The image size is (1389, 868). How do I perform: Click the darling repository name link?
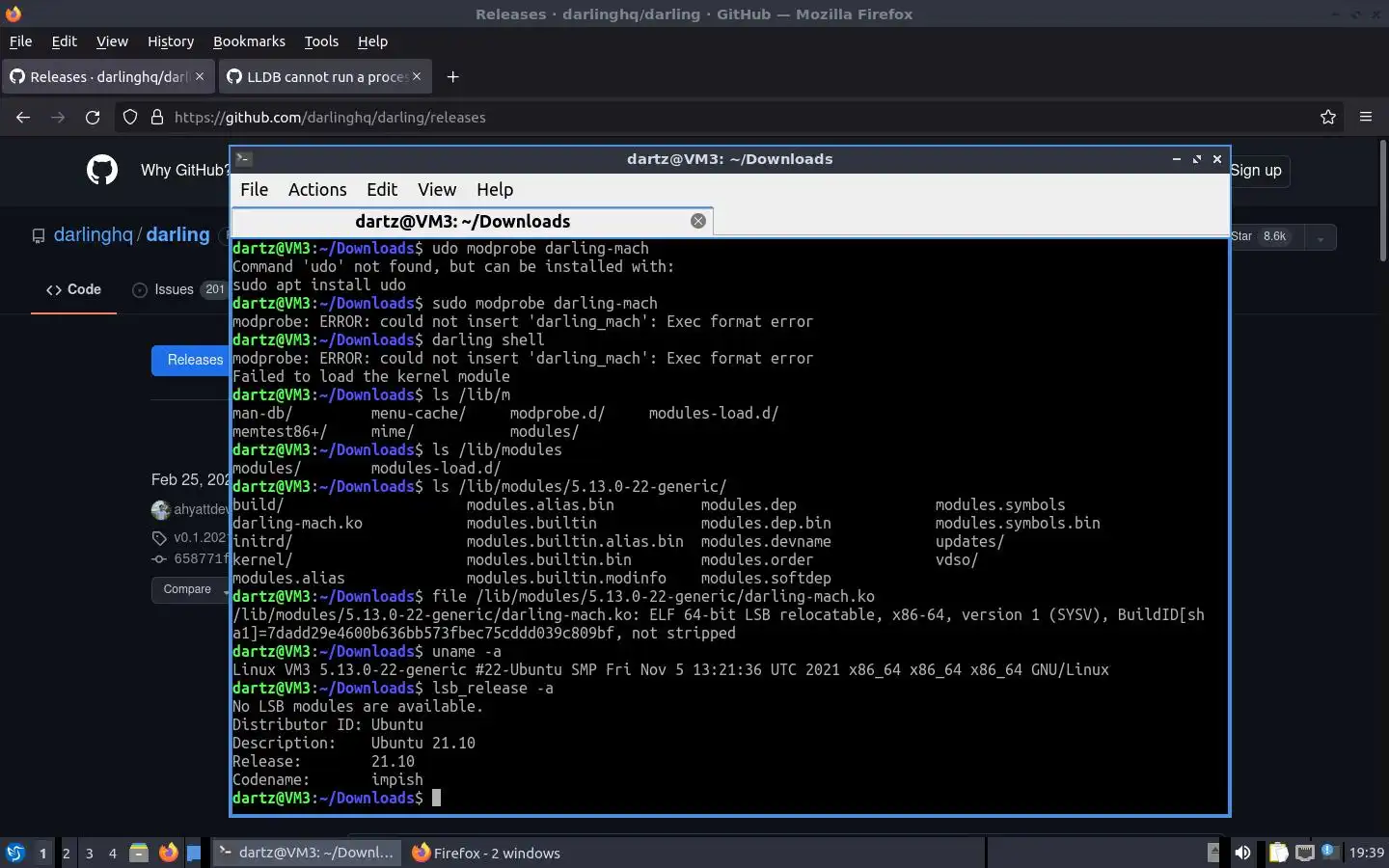tap(177, 234)
